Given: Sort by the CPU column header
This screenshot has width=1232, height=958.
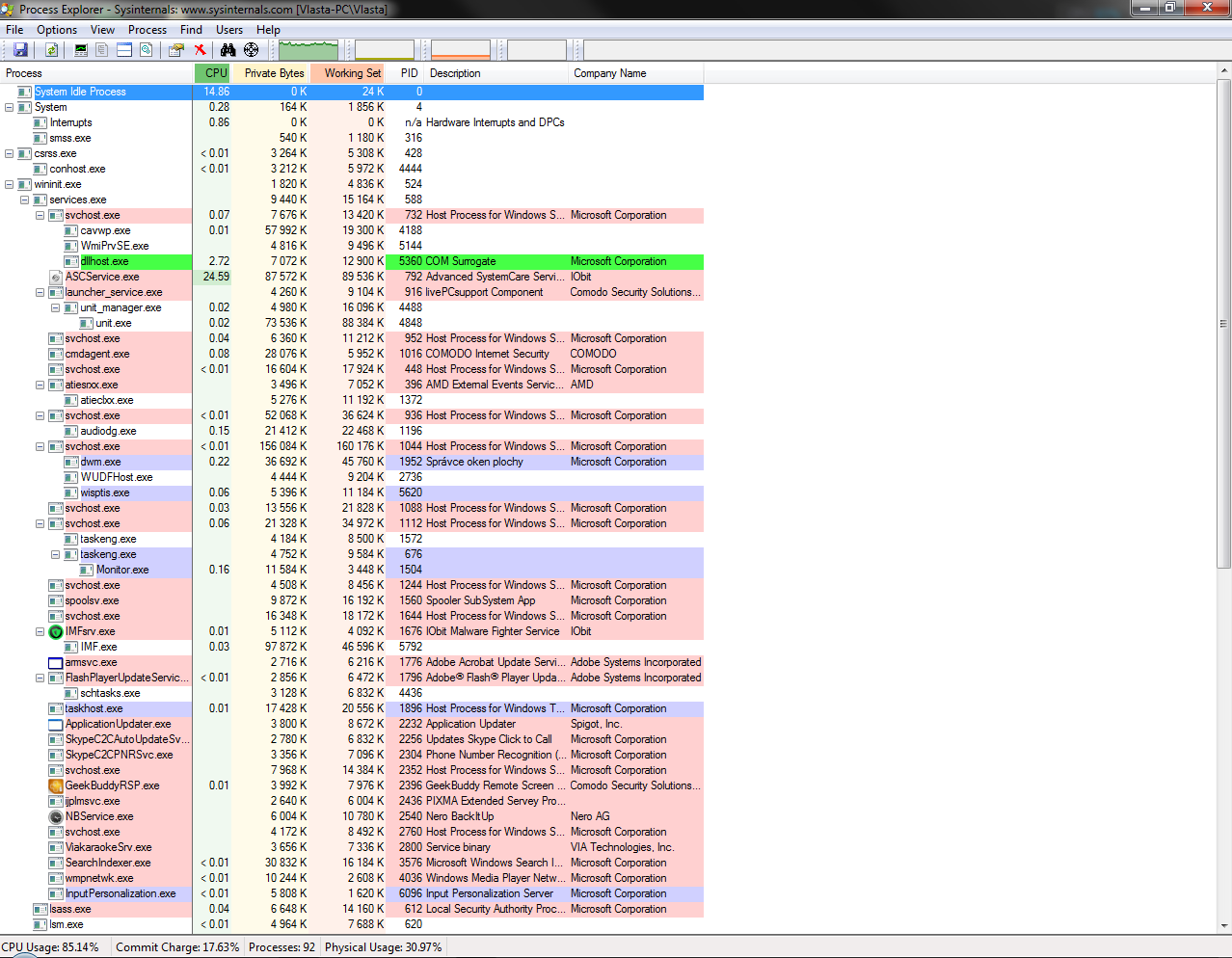Looking at the screenshot, I should [215, 73].
